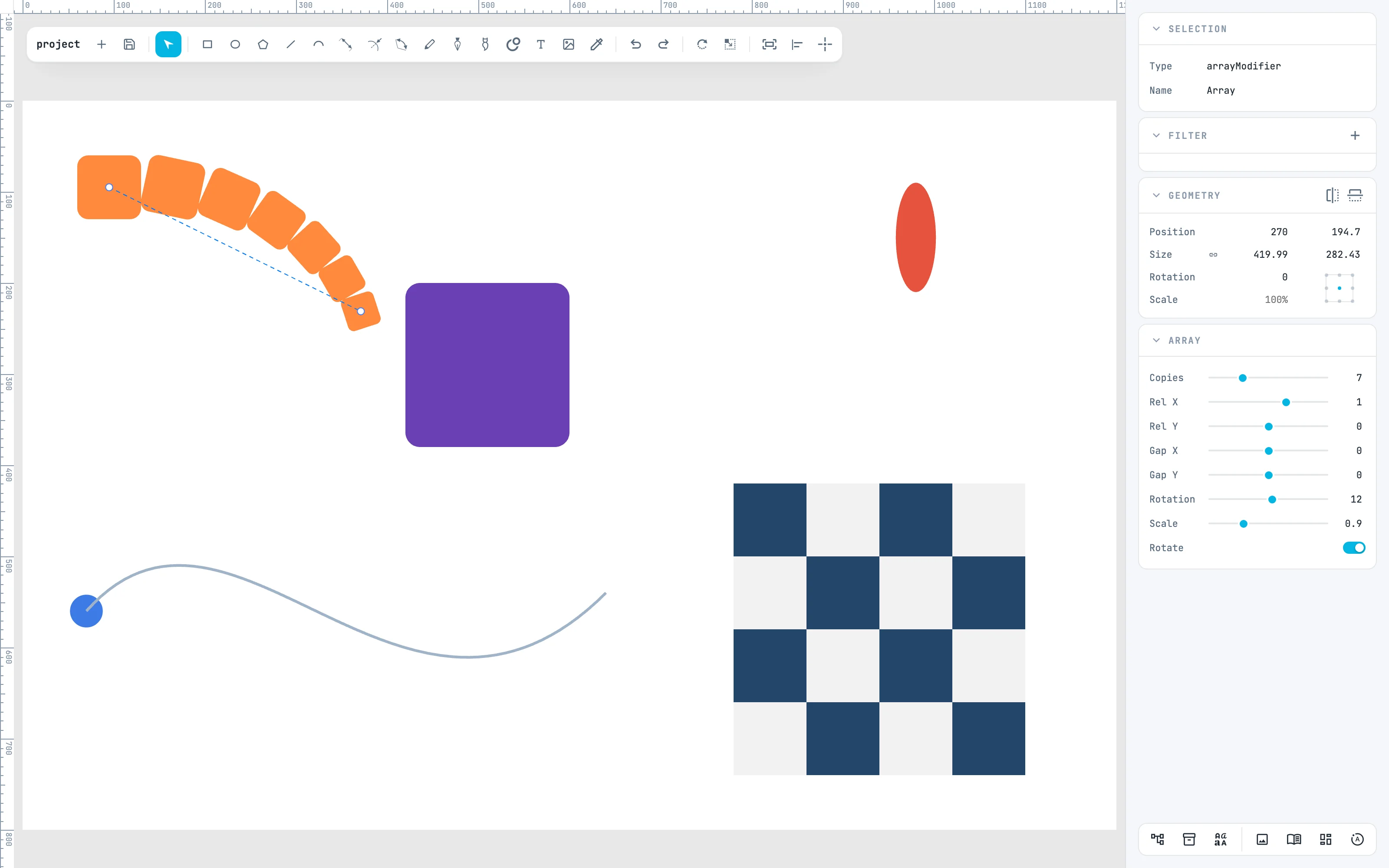Toggle the Rotate switch off

[1353, 548]
